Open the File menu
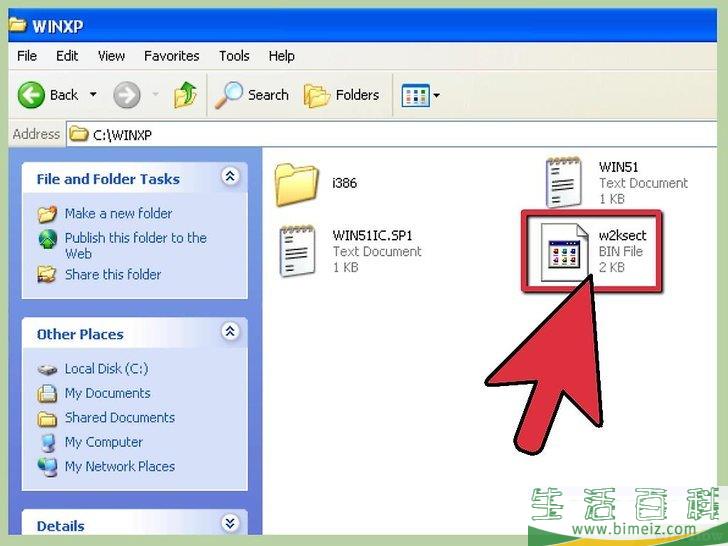 [x=26, y=56]
